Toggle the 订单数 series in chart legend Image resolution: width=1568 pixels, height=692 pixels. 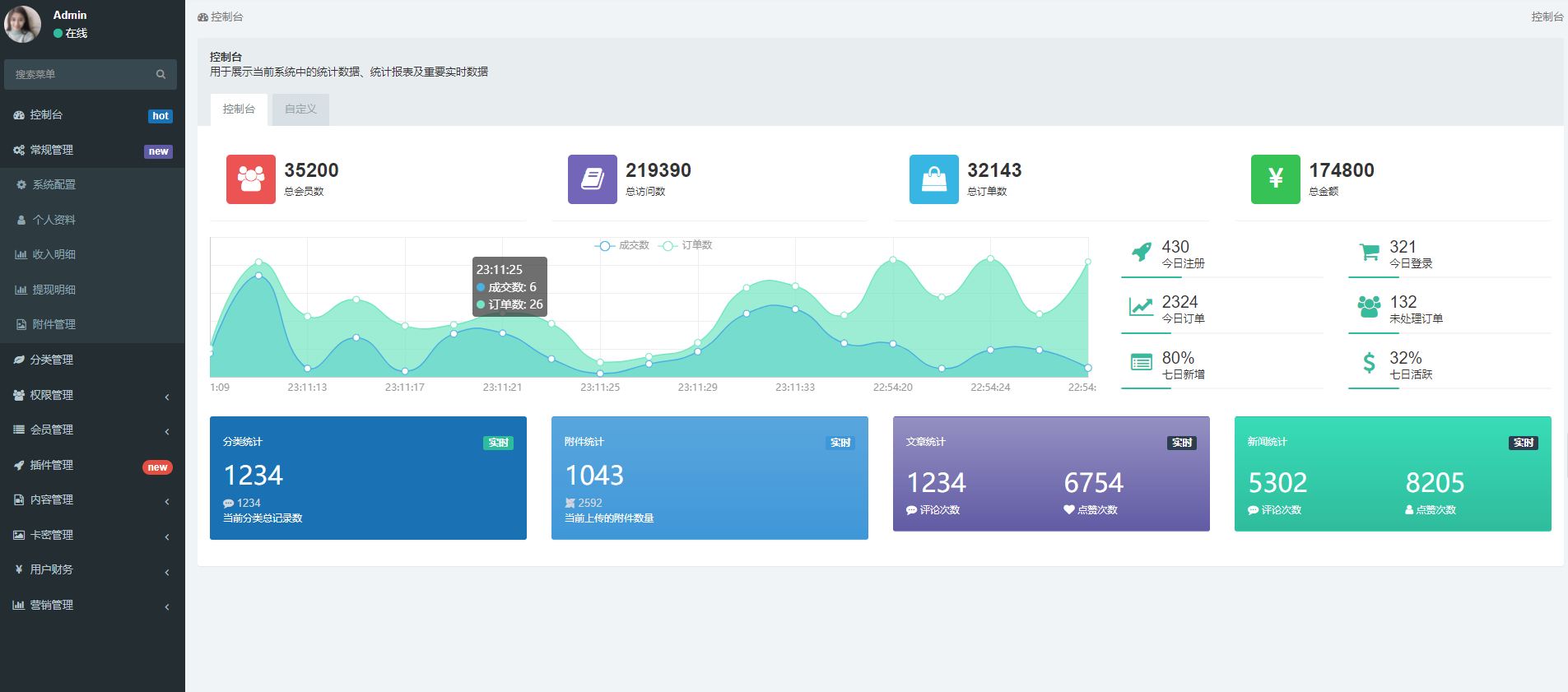[686, 245]
